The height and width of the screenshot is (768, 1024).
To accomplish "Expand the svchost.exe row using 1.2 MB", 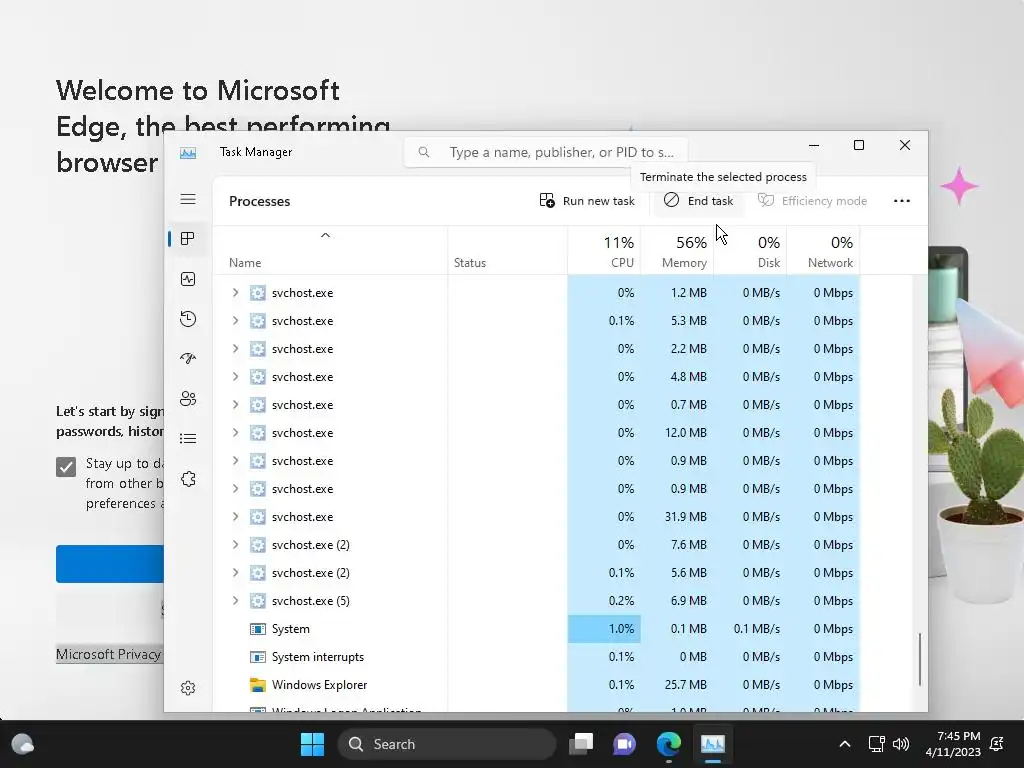I will point(235,293).
